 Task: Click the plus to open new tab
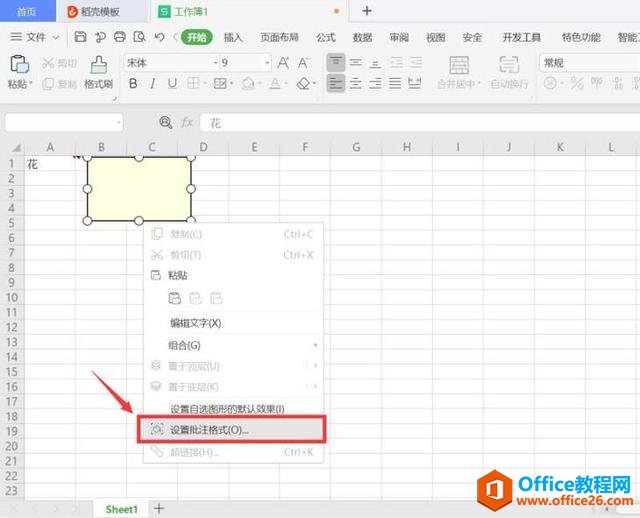click(367, 11)
